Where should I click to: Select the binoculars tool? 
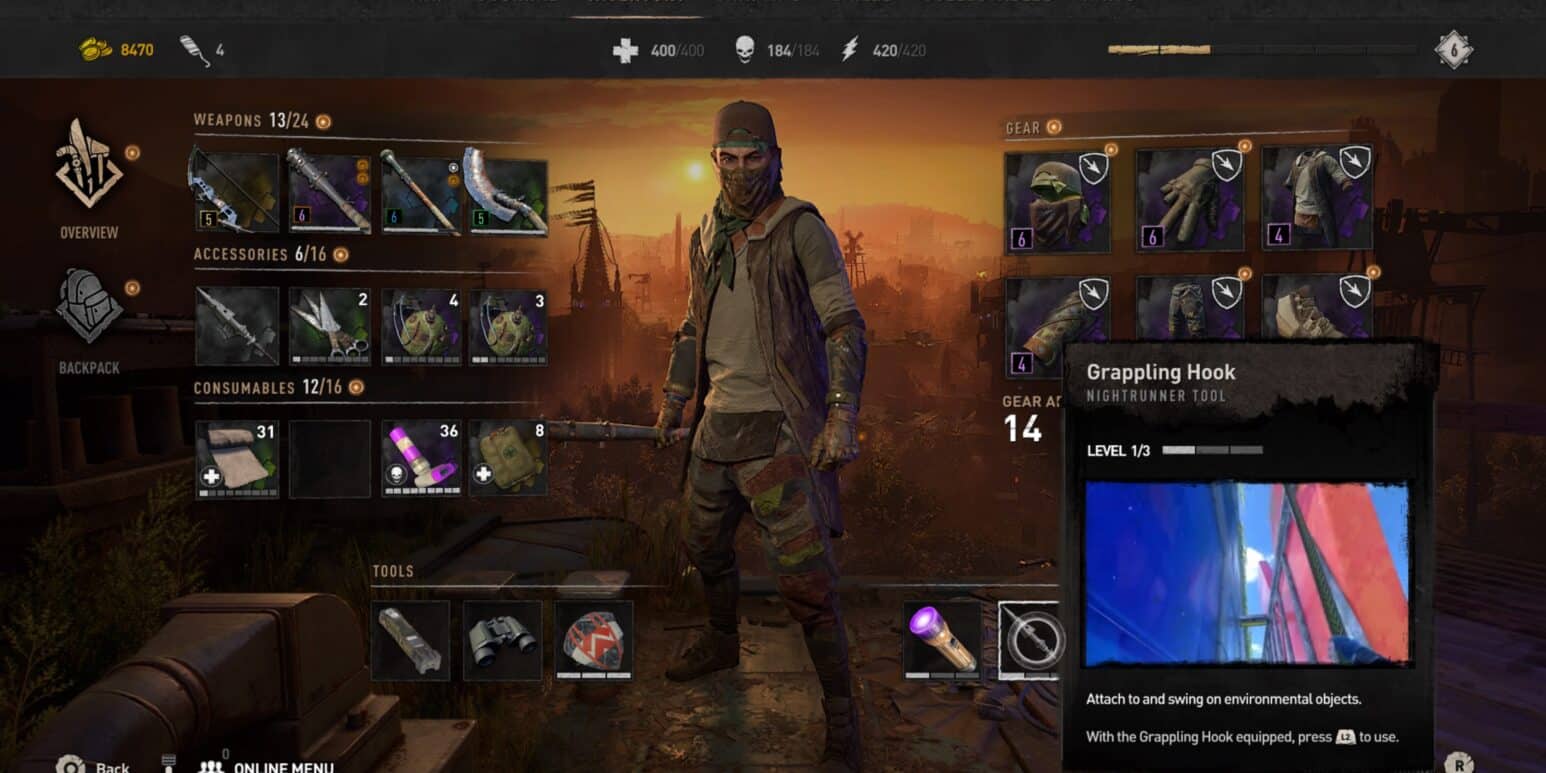click(x=502, y=640)
